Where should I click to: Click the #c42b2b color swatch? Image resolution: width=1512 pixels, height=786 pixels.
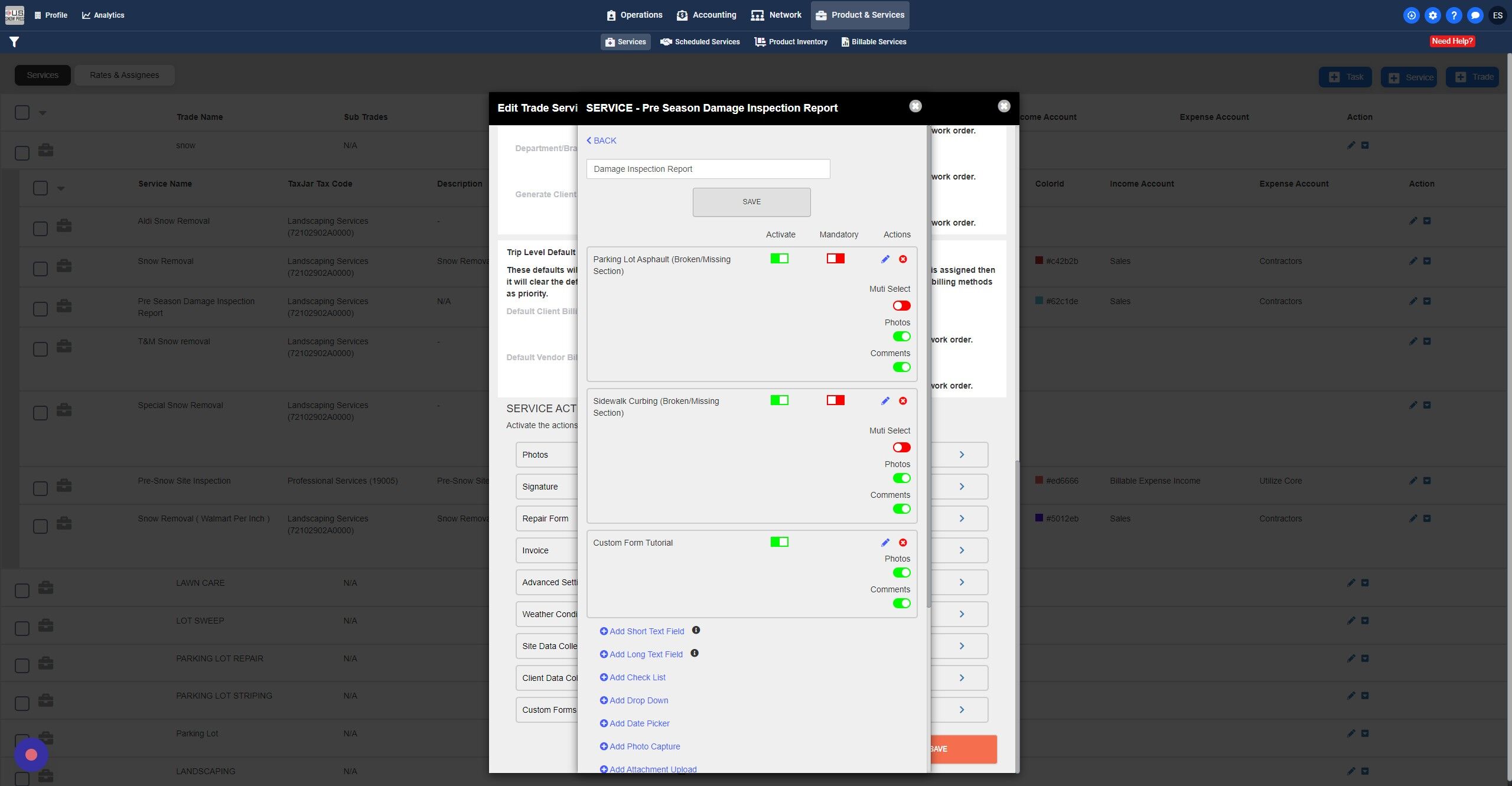click(x=1039, y=260)
